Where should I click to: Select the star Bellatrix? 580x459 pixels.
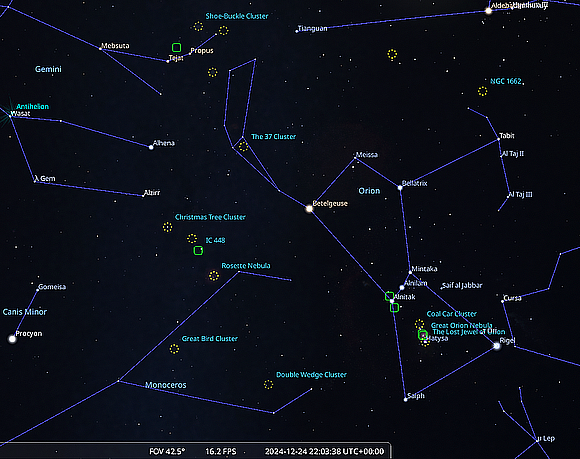coord(400,188)
